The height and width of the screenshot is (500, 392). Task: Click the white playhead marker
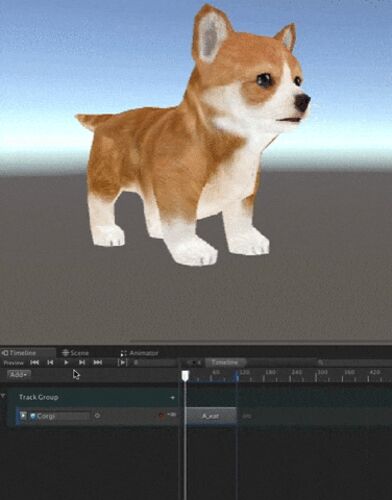tap(185, 376)
